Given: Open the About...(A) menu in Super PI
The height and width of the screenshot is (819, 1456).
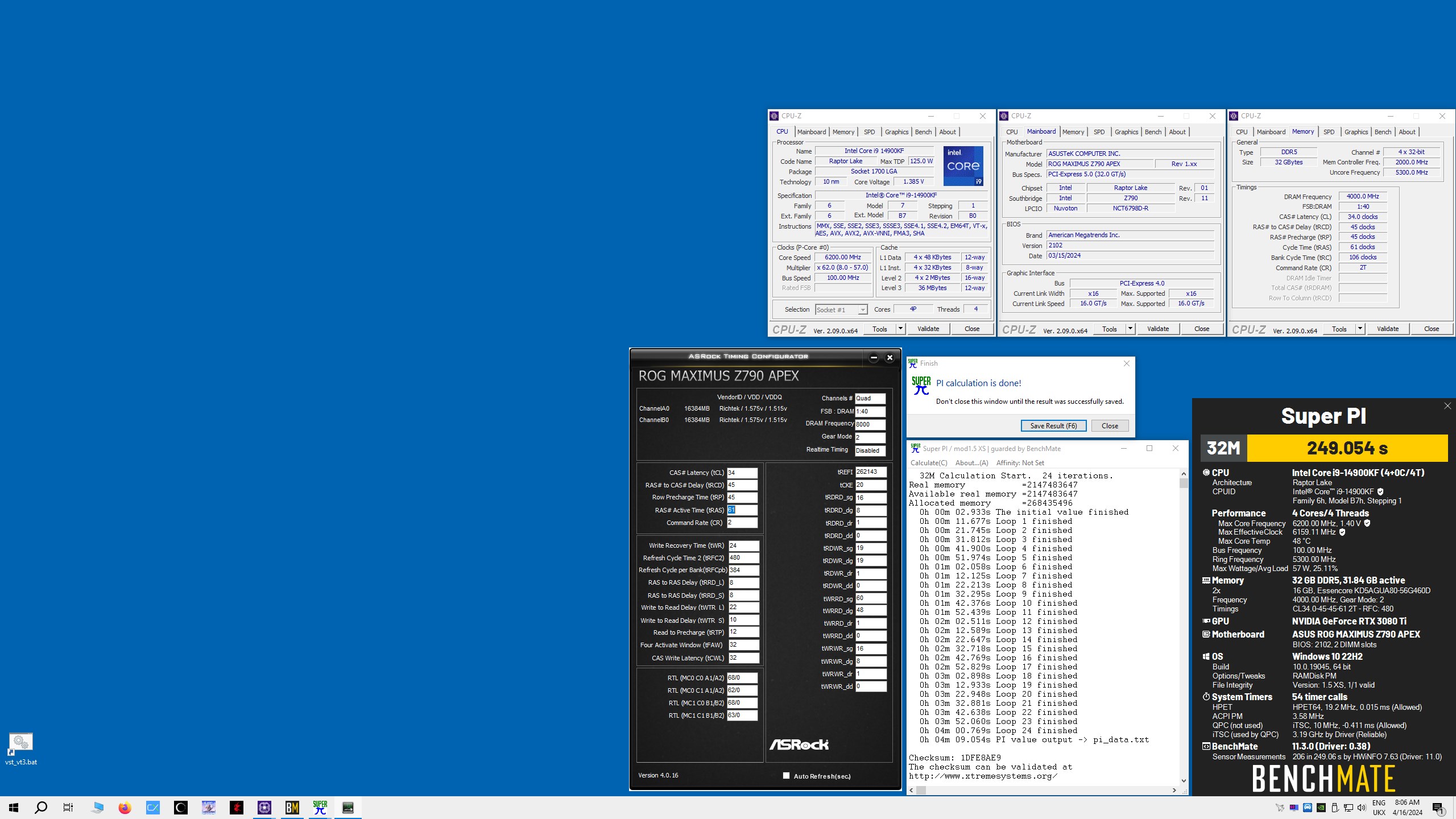Looking at the screenshot, I should (x=971, y=463).
